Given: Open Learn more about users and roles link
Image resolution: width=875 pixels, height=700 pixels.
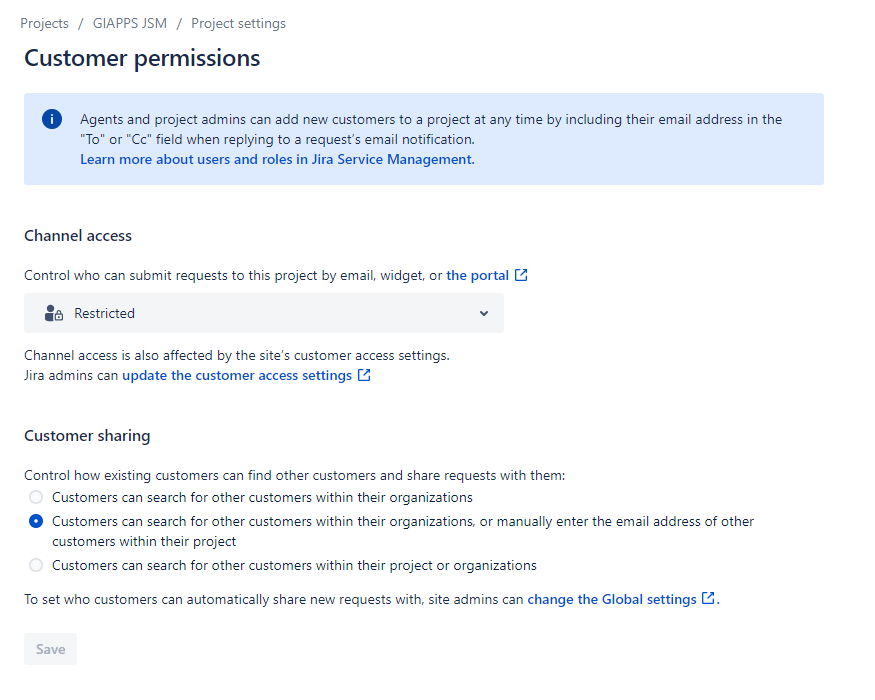Looking at the screenshot, I should [x=277, y=159].
